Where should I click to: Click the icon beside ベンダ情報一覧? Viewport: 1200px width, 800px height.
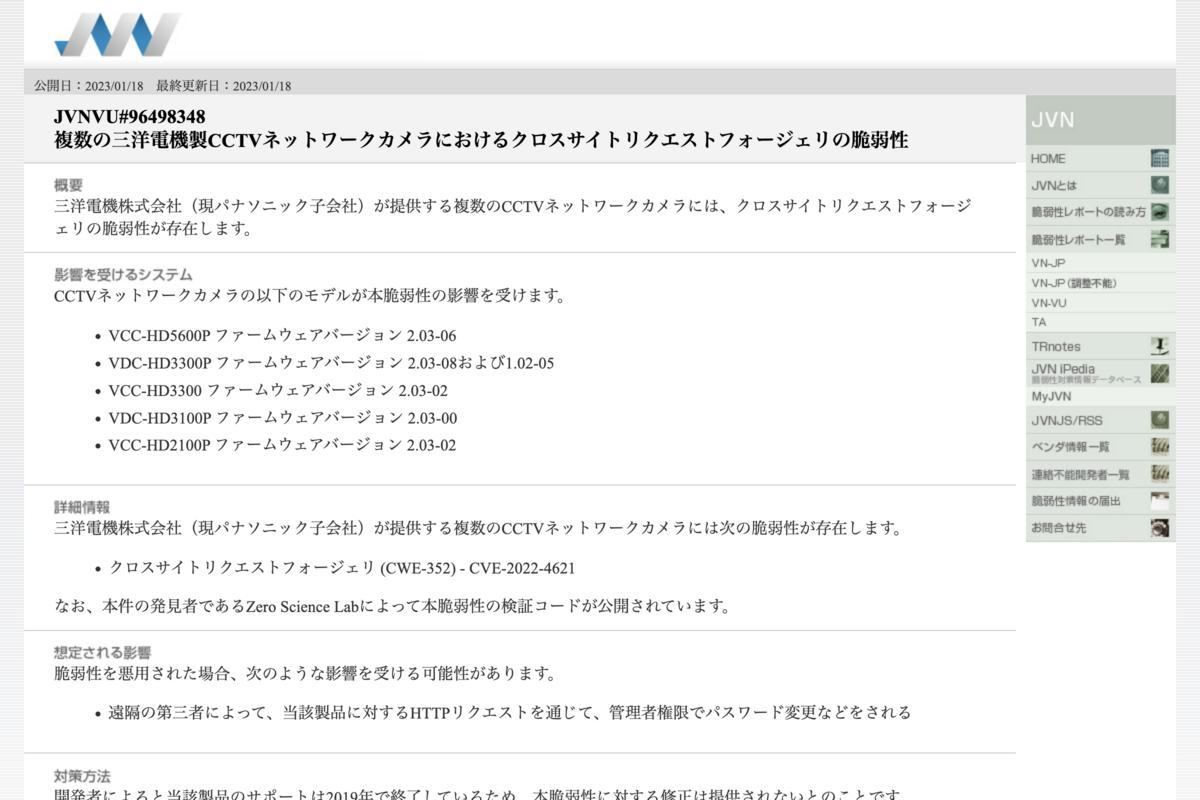tap(1160, 446)
